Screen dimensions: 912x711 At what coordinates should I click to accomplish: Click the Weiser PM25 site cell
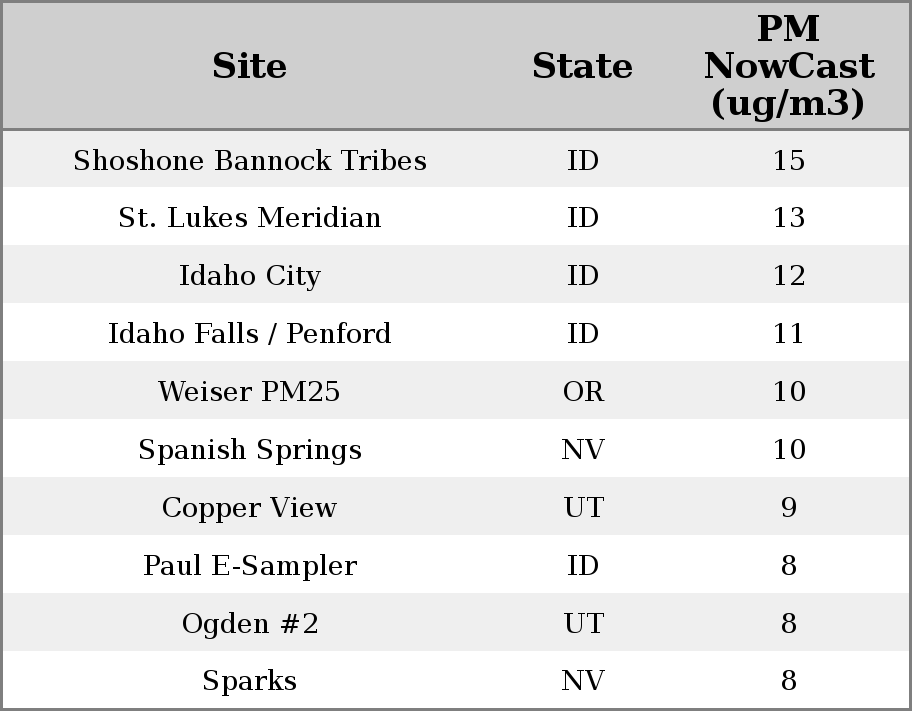250,392
